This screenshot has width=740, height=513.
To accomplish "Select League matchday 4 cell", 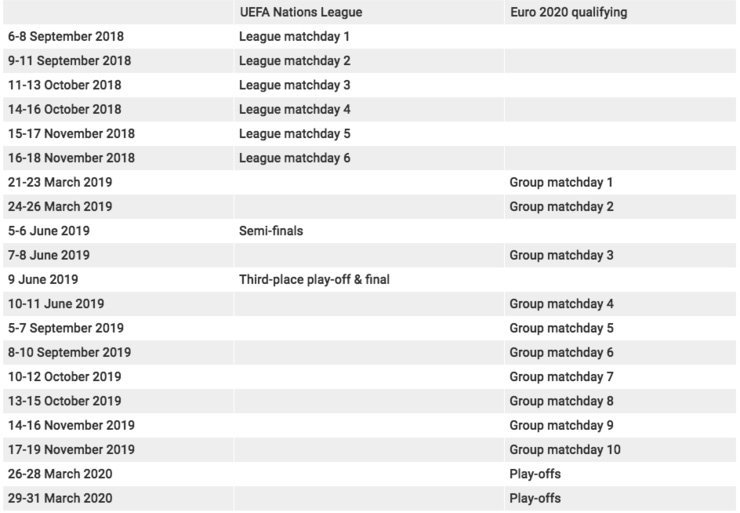I will [295, 110].
